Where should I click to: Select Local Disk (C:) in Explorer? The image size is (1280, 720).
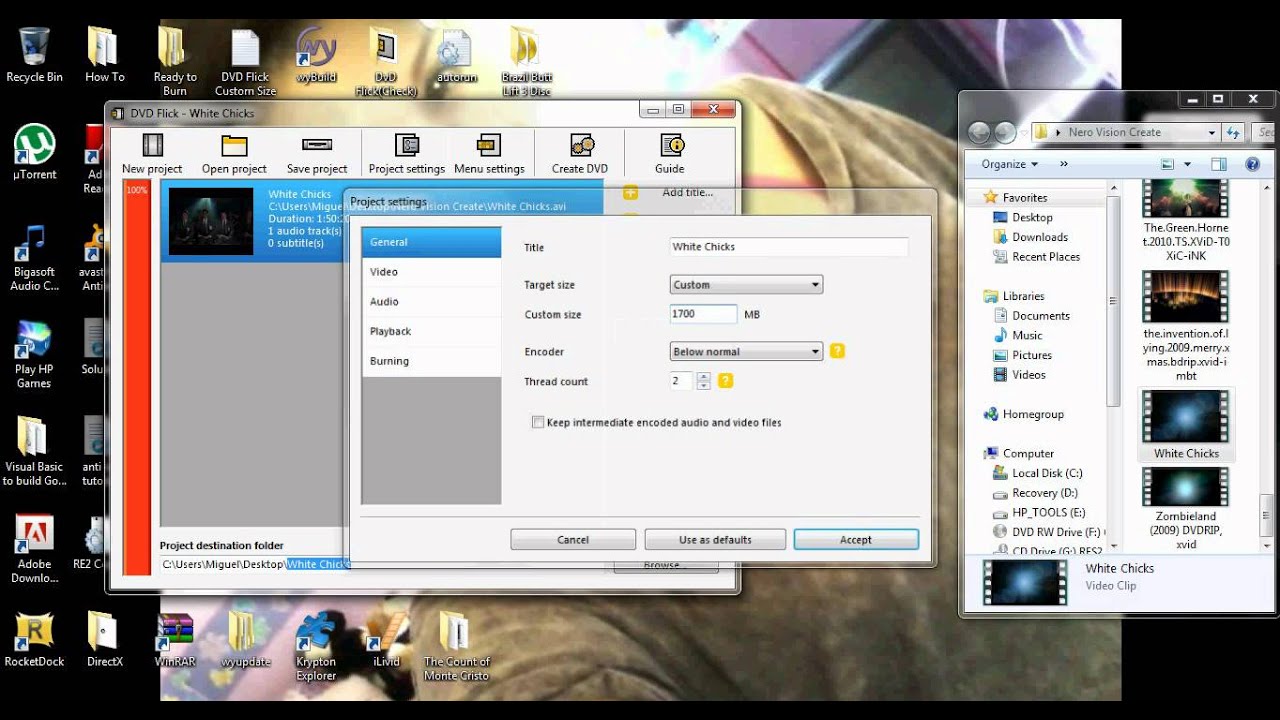click(1047, 473)
